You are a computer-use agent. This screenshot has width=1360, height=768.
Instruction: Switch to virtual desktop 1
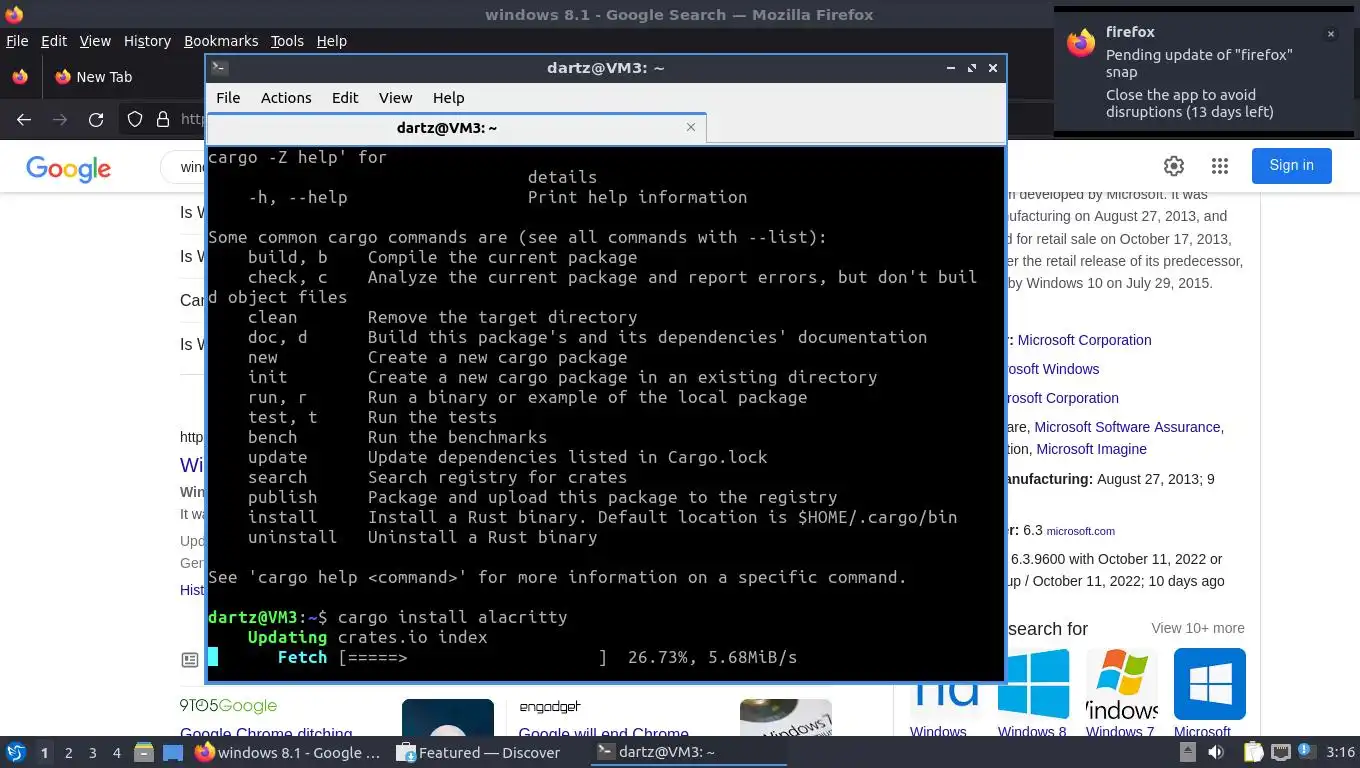(x=44, y=752)
